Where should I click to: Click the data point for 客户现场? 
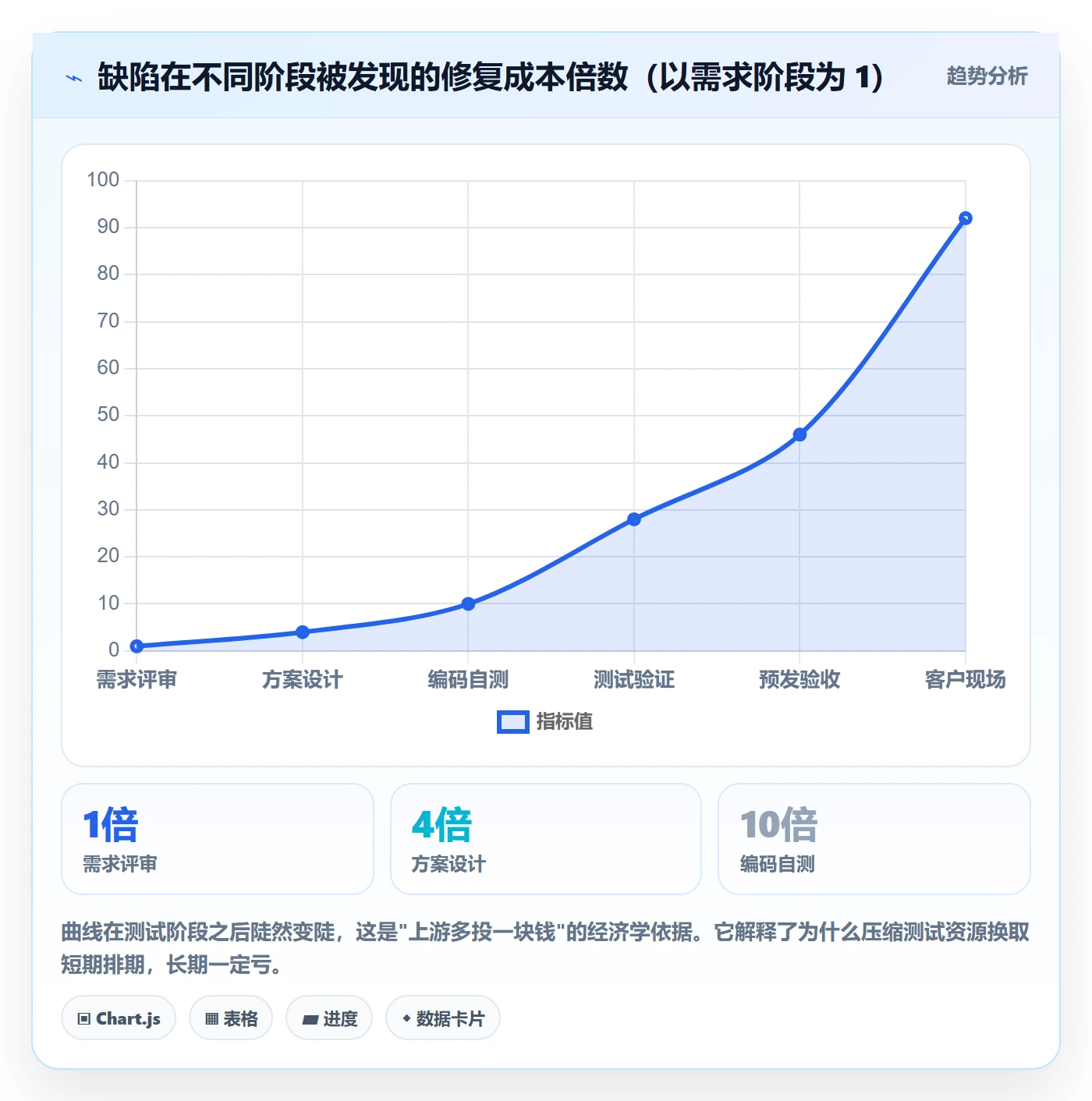(966, 218)
